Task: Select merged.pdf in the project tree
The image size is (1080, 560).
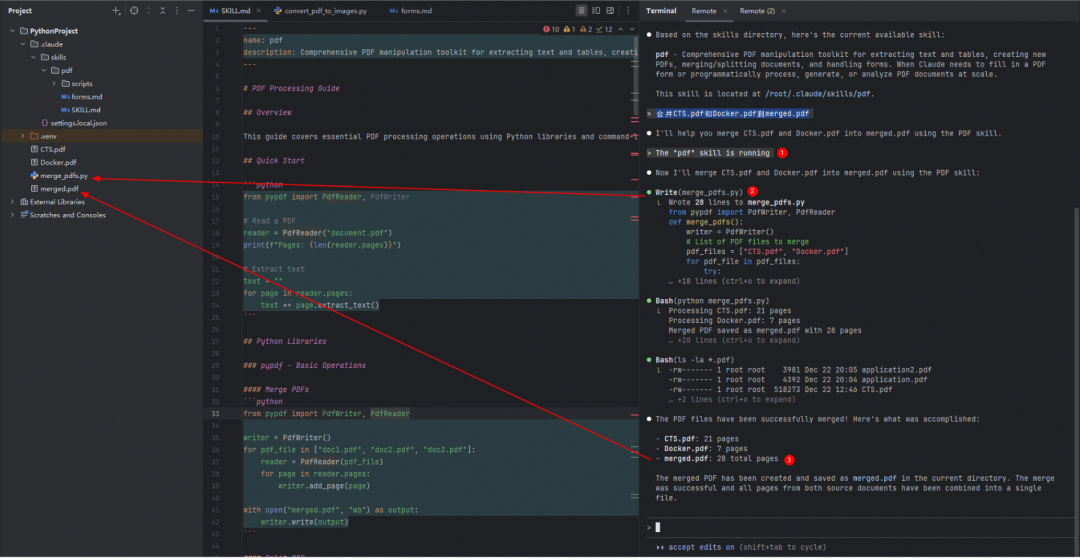Action: tap(59, 188)
